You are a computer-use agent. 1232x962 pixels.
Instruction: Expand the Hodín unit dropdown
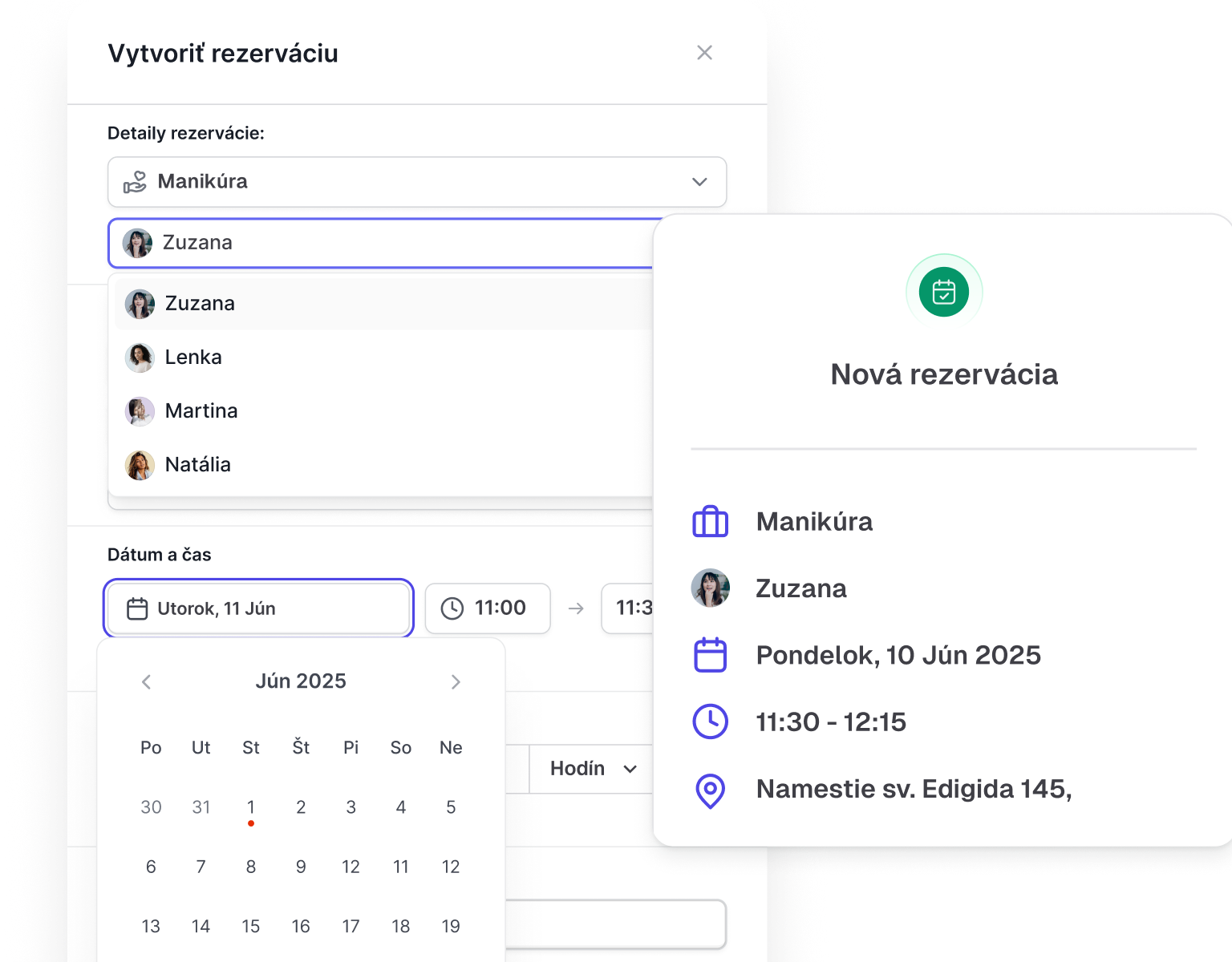click(592, 769)
